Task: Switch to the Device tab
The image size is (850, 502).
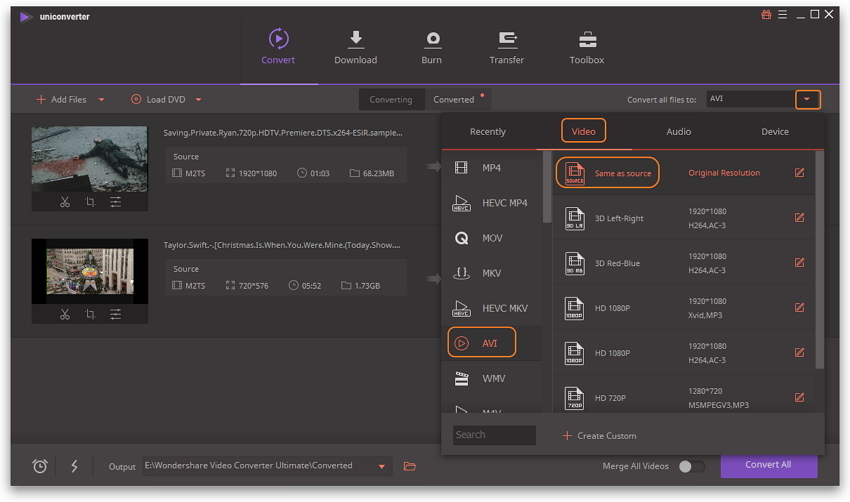Action: [775, 132]
